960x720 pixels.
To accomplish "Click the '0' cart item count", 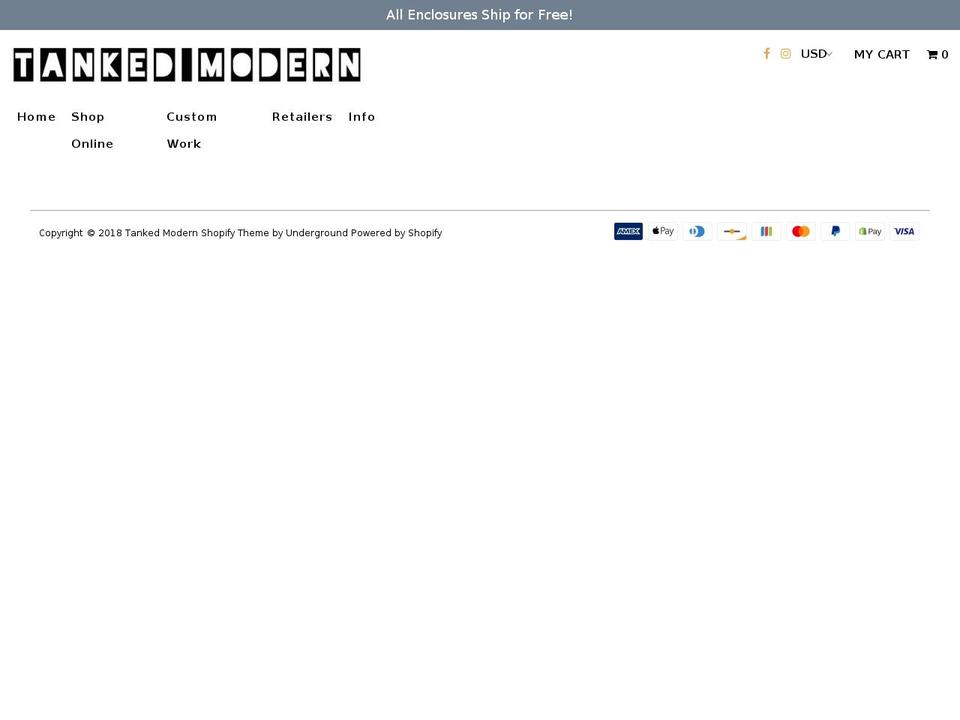I will coord(945,54).
